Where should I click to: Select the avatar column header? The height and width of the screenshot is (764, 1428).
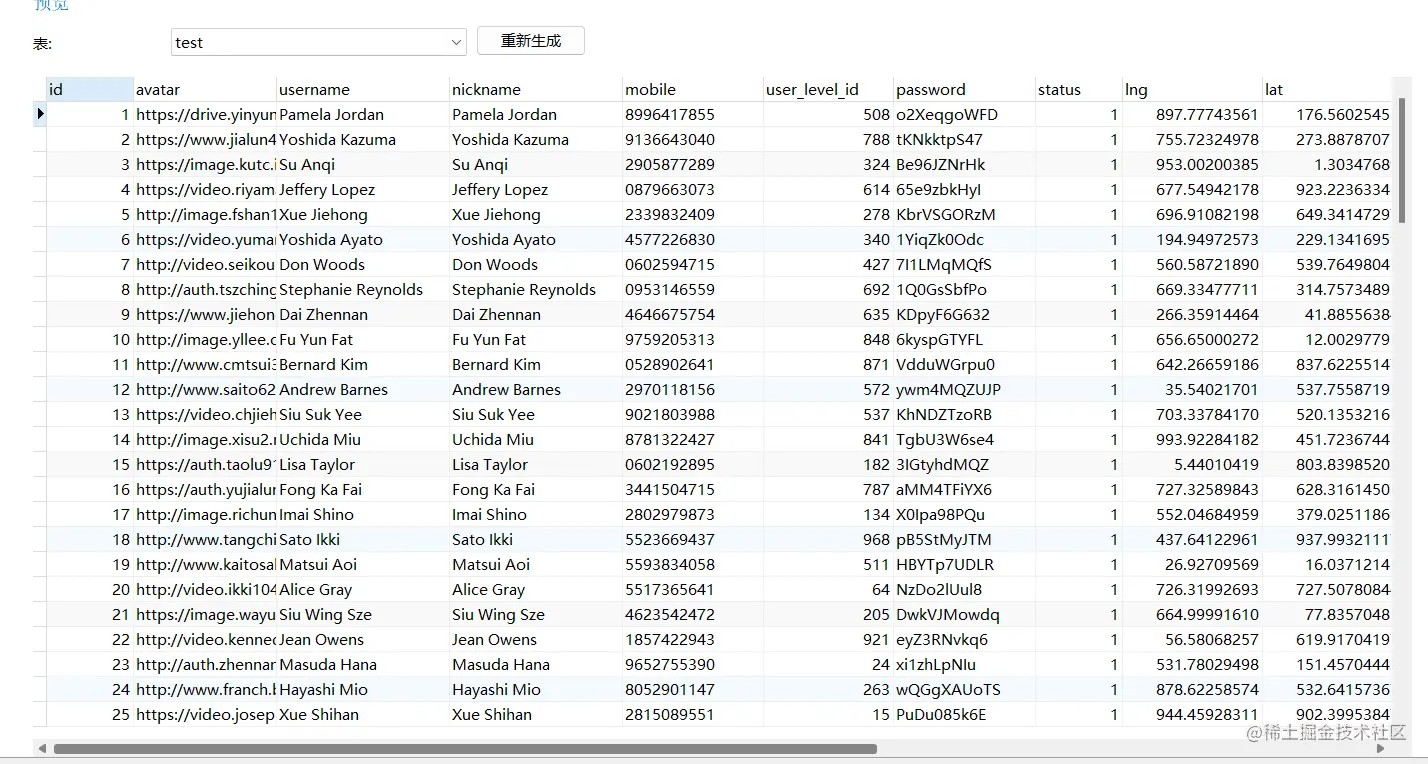click(205, 89)
